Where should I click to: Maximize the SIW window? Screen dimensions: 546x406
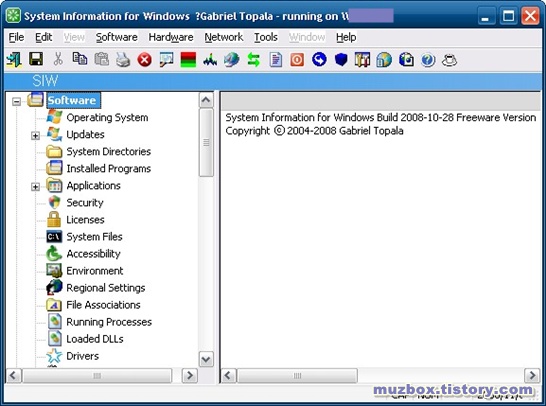click(508, 16)
